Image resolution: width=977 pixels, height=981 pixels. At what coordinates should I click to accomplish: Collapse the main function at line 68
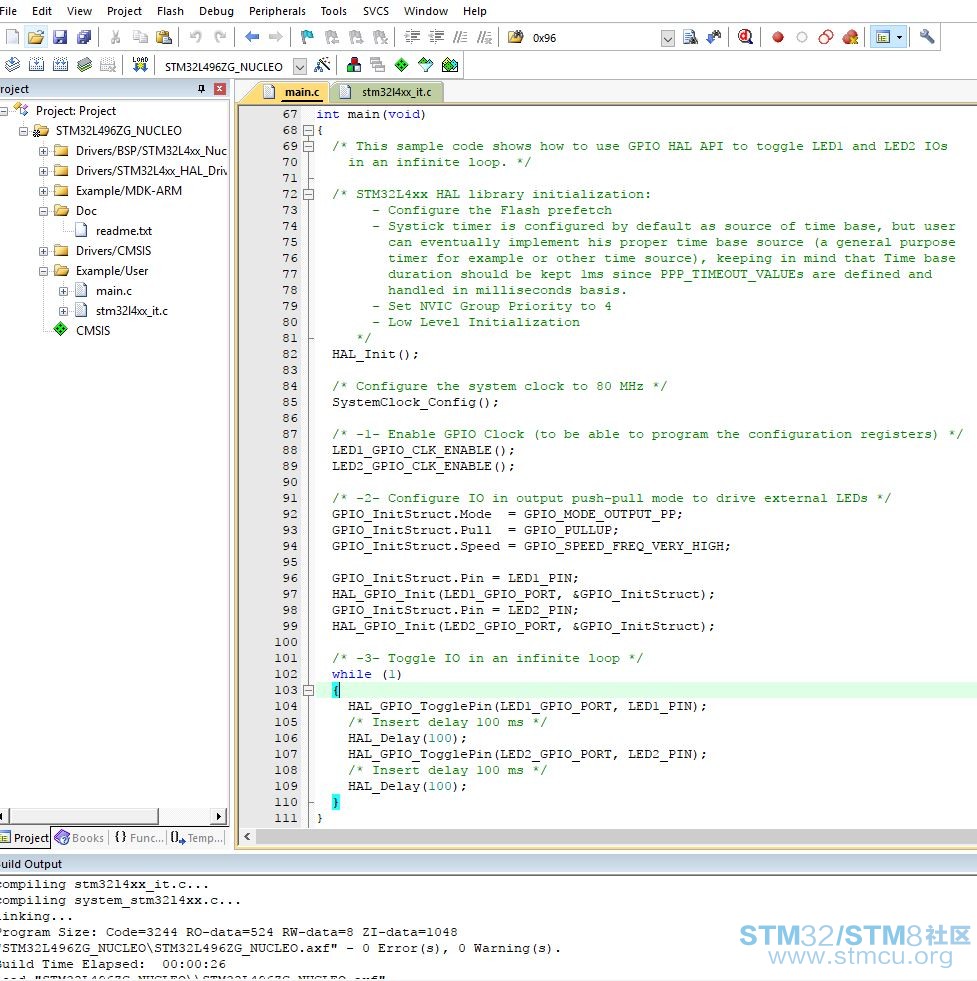[x=308, y=130]
